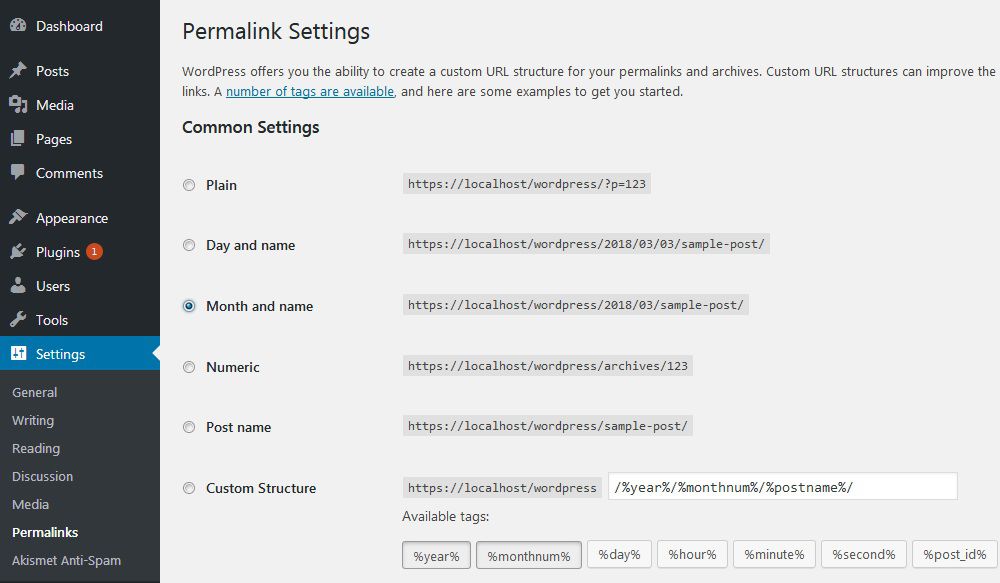
Task: Click the Plugins plug icon
Action: [x=18, y=251]
